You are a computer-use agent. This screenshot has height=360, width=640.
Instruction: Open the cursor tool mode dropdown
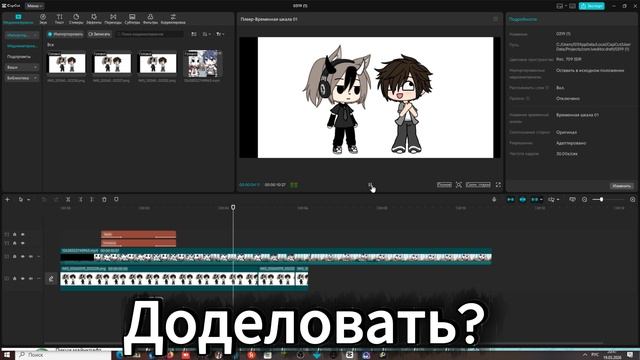point(29,200)
